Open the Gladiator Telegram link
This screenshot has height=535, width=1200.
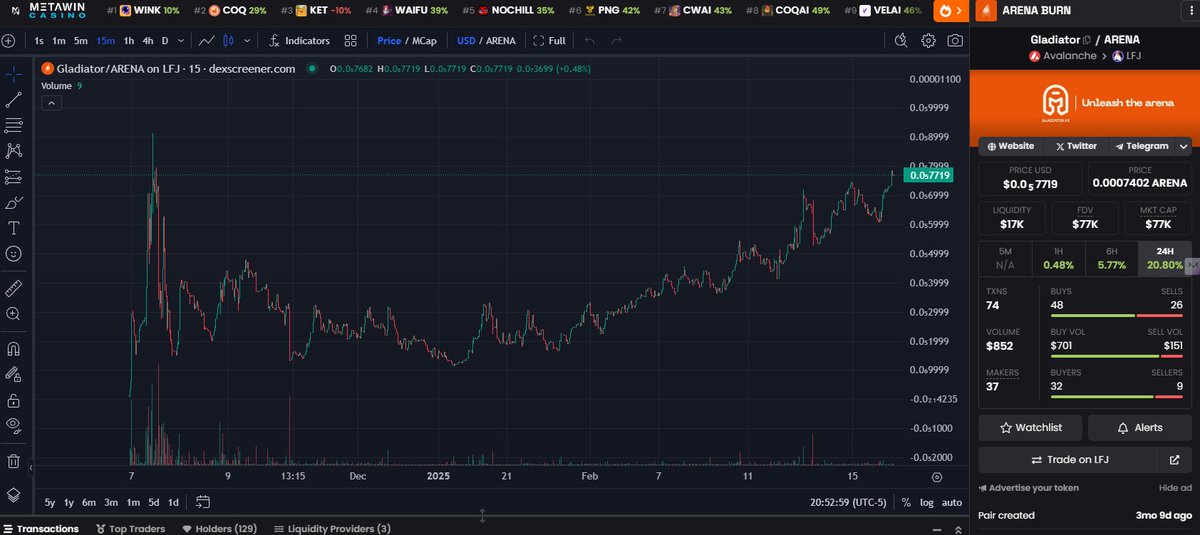1142,146
